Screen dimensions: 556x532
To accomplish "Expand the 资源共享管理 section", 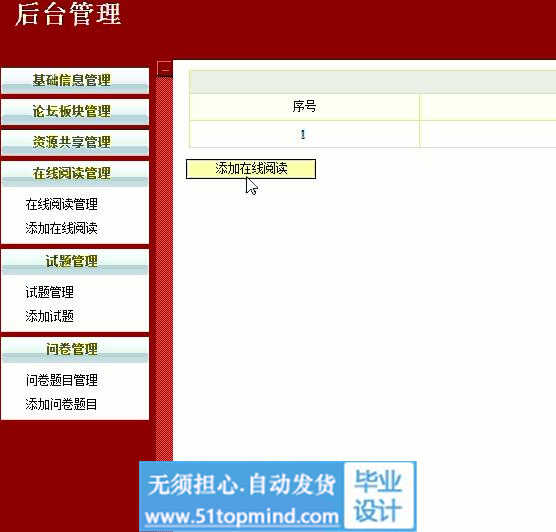I will point(75,143).
